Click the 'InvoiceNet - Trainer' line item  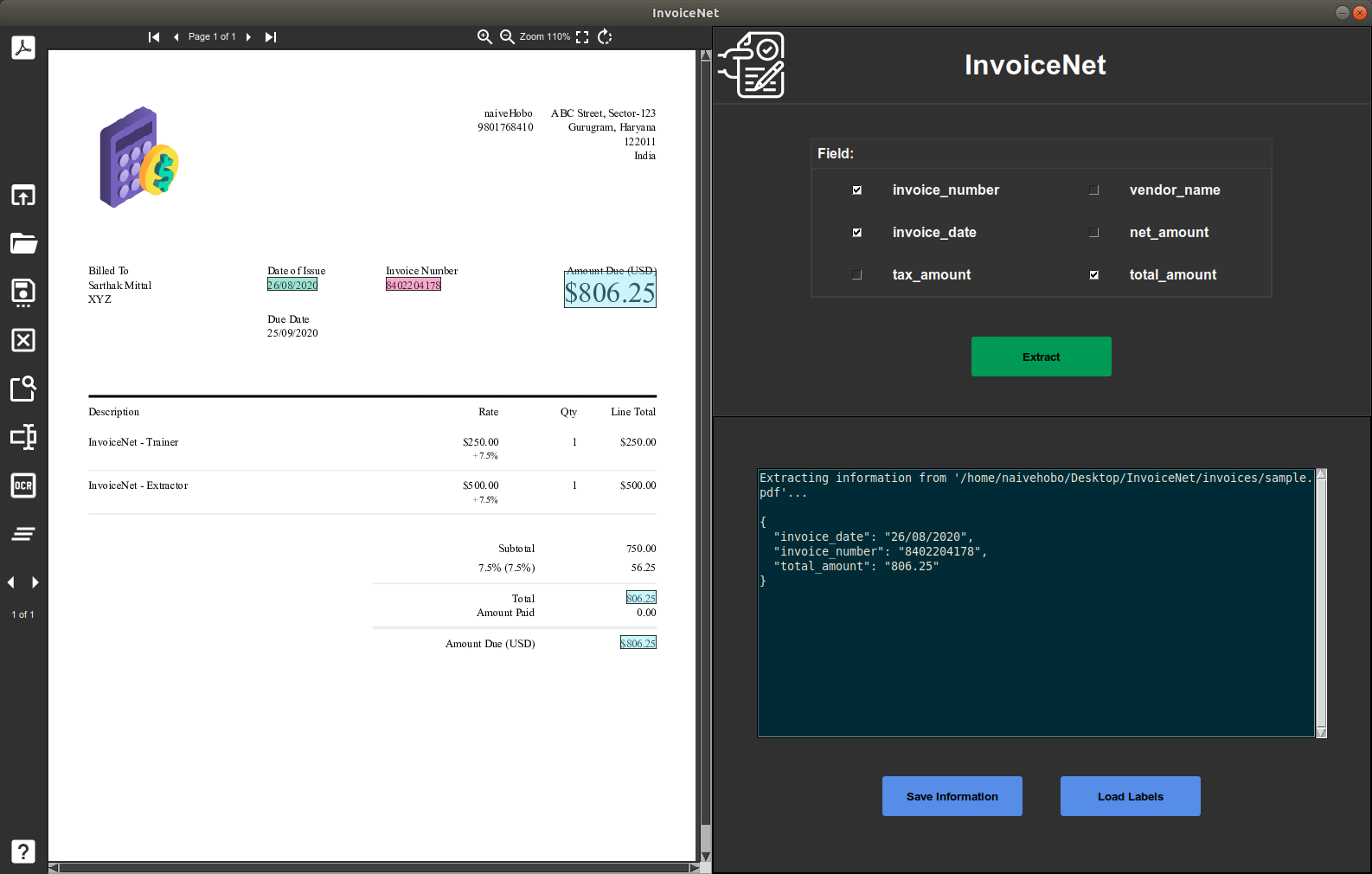[133, 442]
